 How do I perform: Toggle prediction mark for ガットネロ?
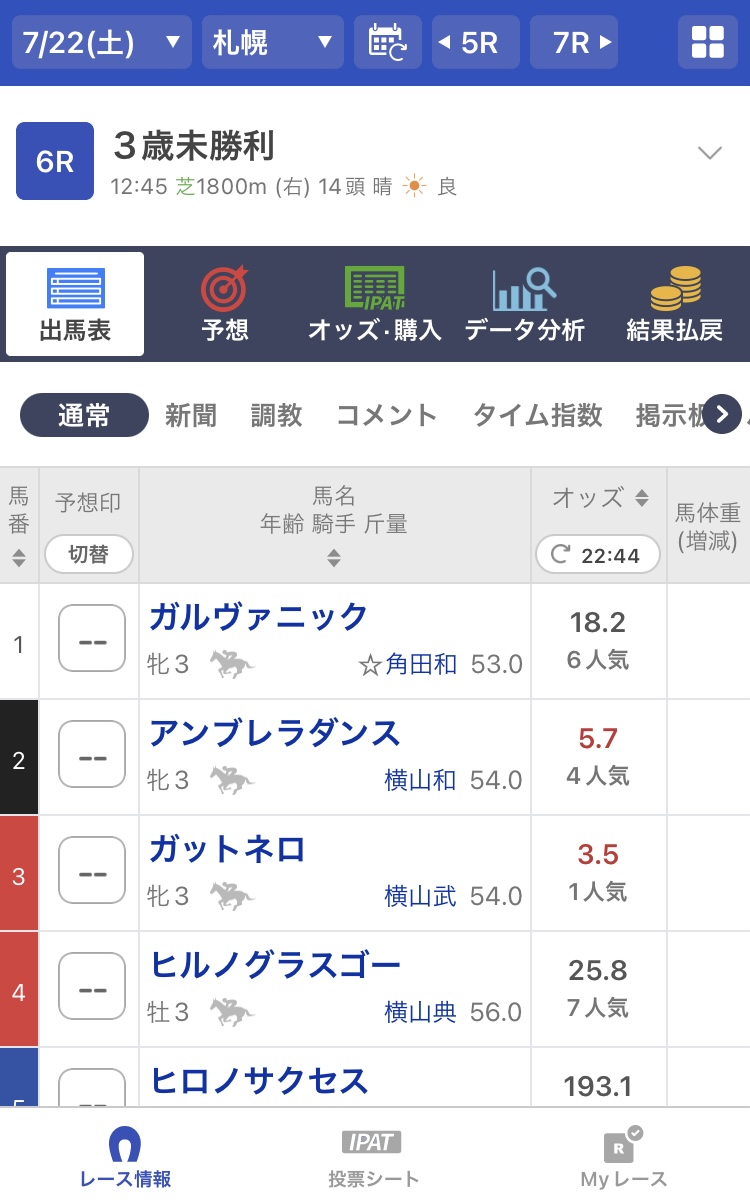[92, 871]
